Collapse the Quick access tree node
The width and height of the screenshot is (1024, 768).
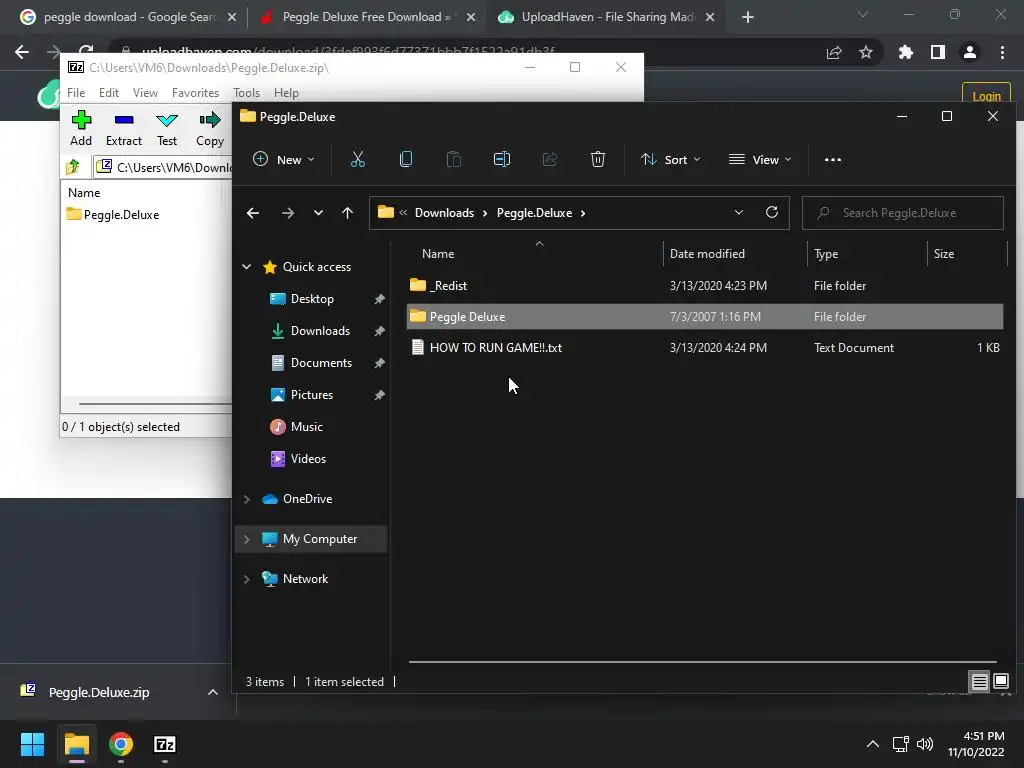(247, 266)
